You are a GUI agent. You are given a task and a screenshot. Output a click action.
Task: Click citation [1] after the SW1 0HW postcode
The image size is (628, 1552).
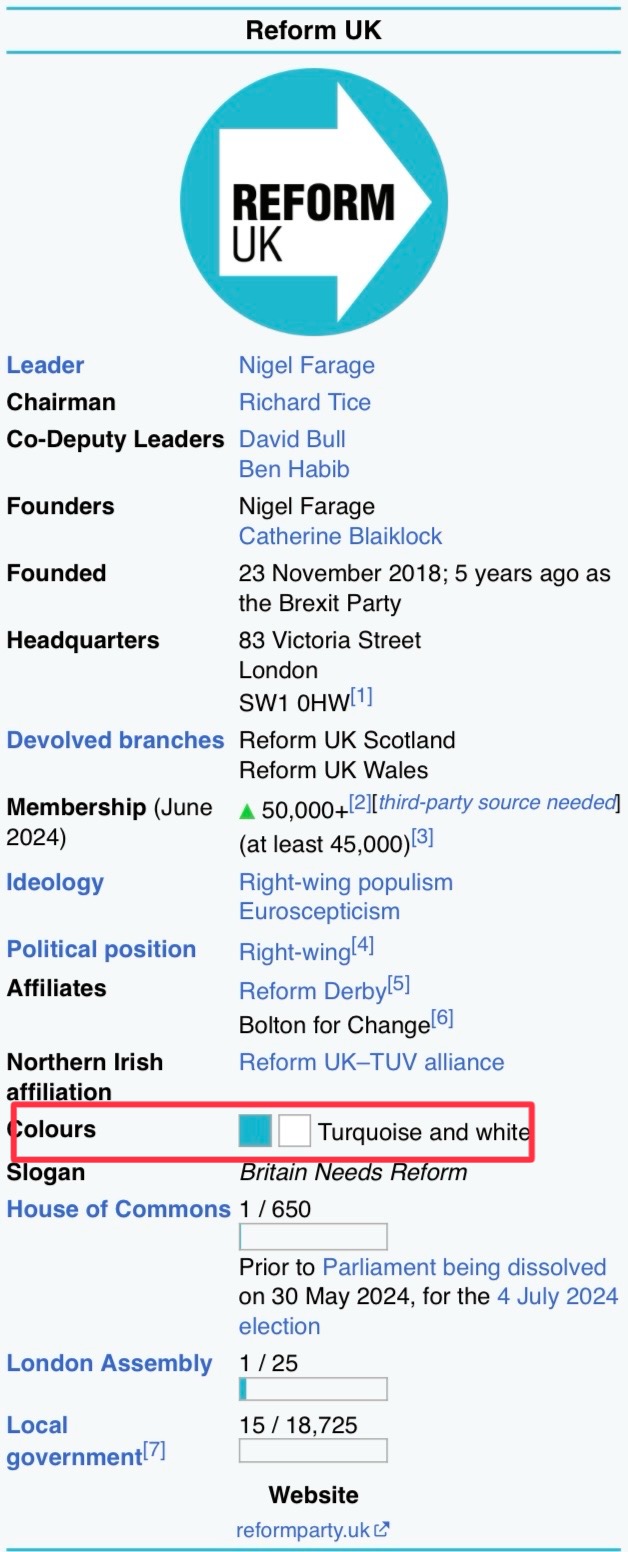tap(362, 696)
